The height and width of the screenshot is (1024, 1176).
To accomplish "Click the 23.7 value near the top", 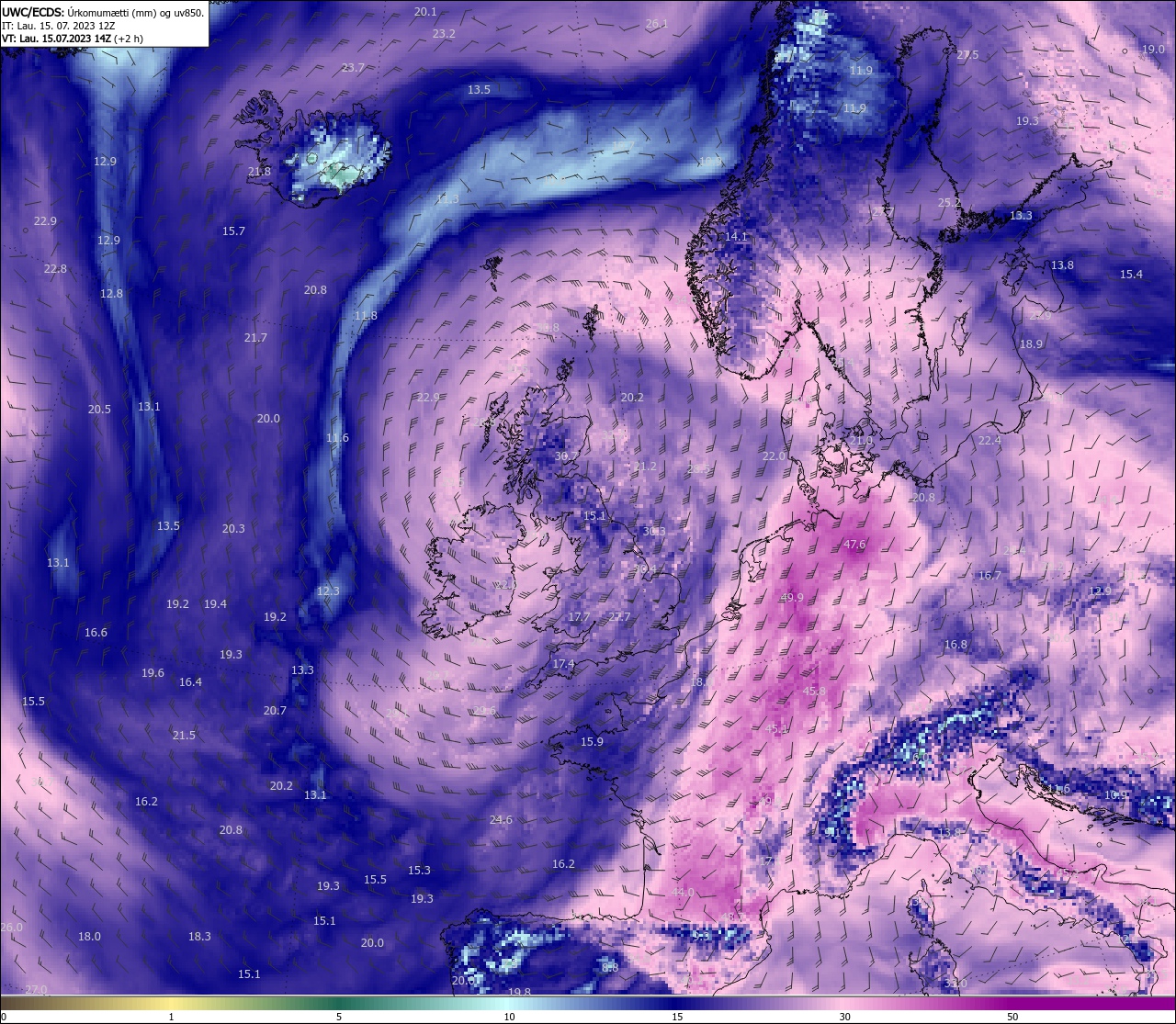I will (x=353, y=67).
